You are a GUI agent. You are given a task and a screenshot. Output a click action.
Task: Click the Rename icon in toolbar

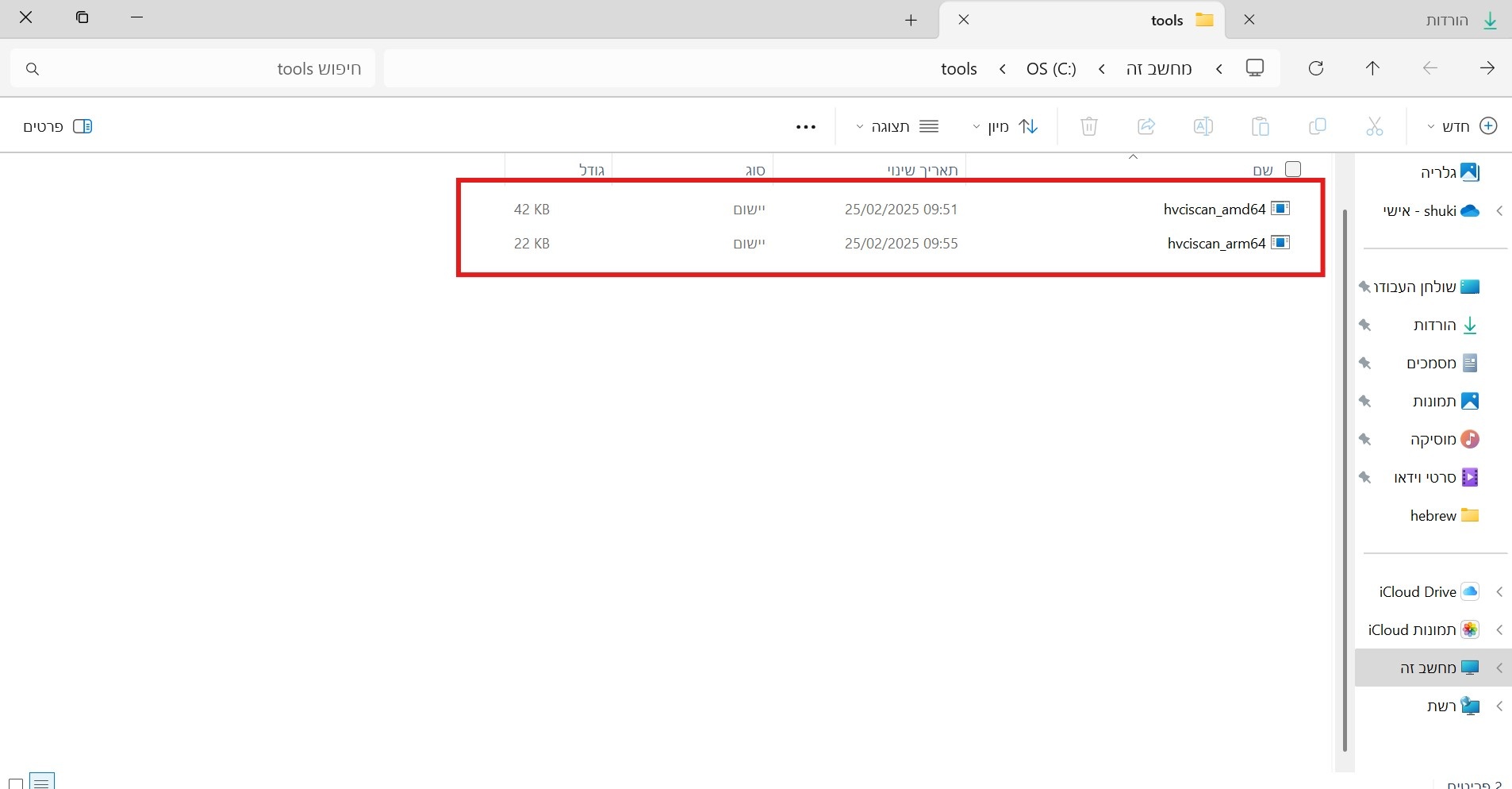(1203, 126)
